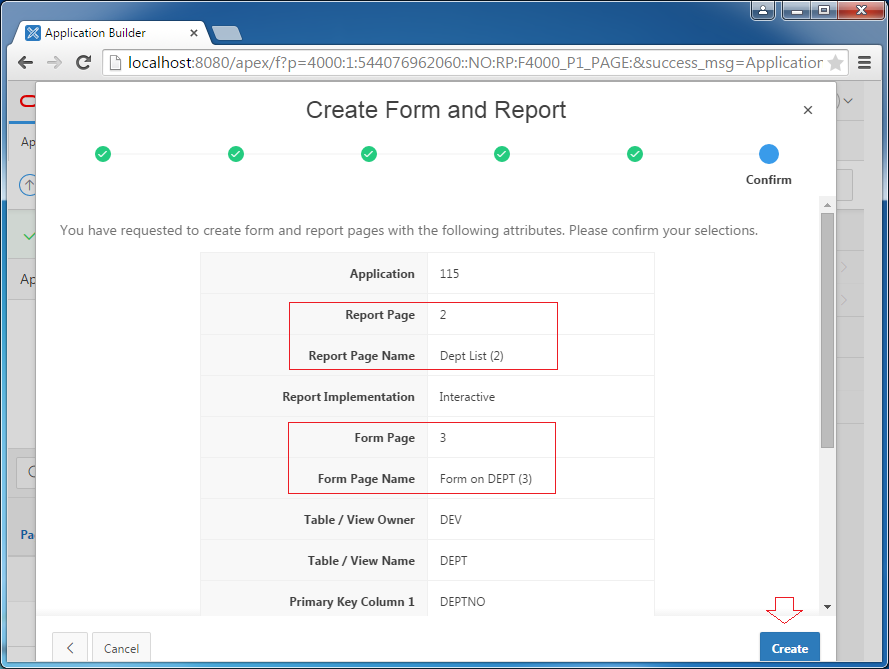The width and height of the screenshot is (889, 669).
Task: Click the page icon in the address bar
Action: pos(115,62)
